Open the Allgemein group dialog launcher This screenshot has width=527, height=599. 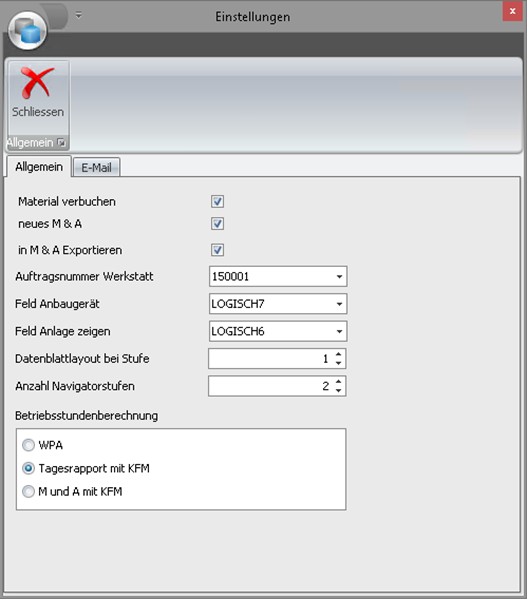(x=61, y=142)
